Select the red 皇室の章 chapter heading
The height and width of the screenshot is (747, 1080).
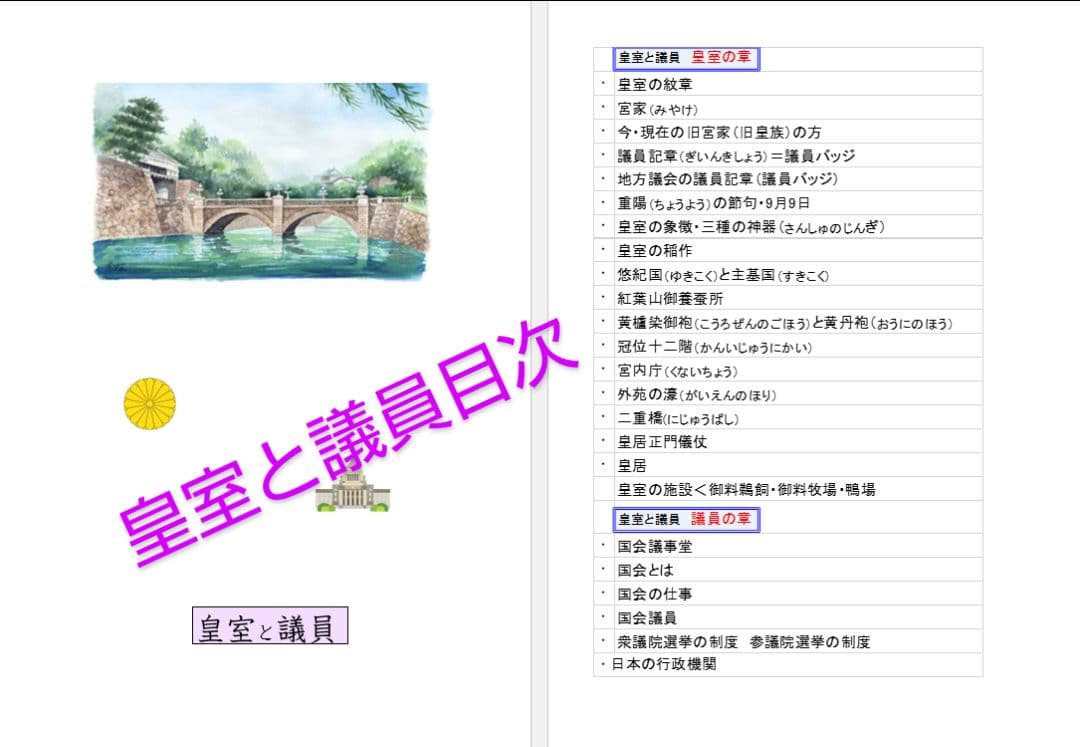tap(721, 58)
